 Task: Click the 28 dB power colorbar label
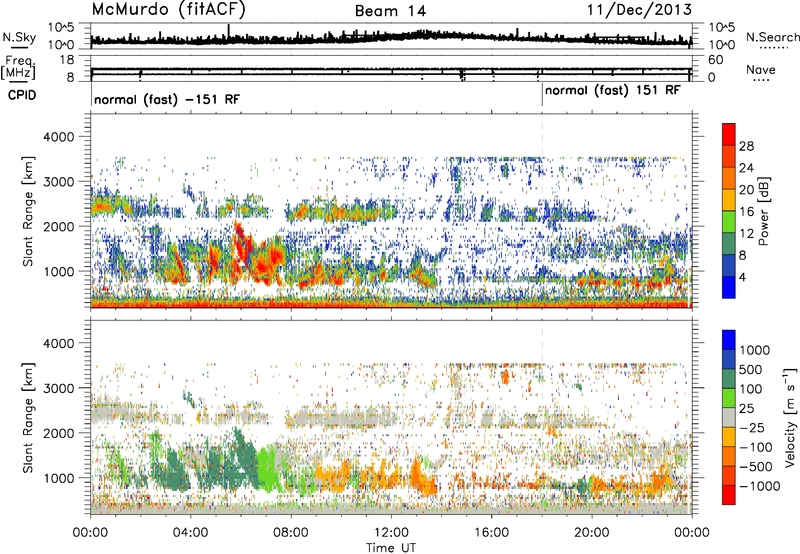(746, 146)
